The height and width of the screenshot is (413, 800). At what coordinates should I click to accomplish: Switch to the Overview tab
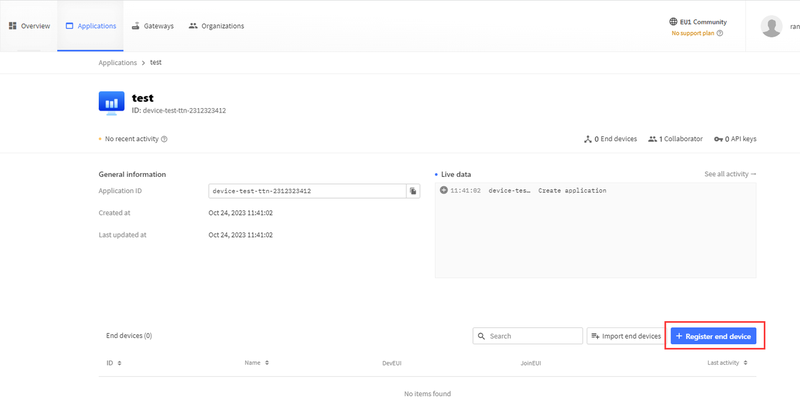pos(29,26)
